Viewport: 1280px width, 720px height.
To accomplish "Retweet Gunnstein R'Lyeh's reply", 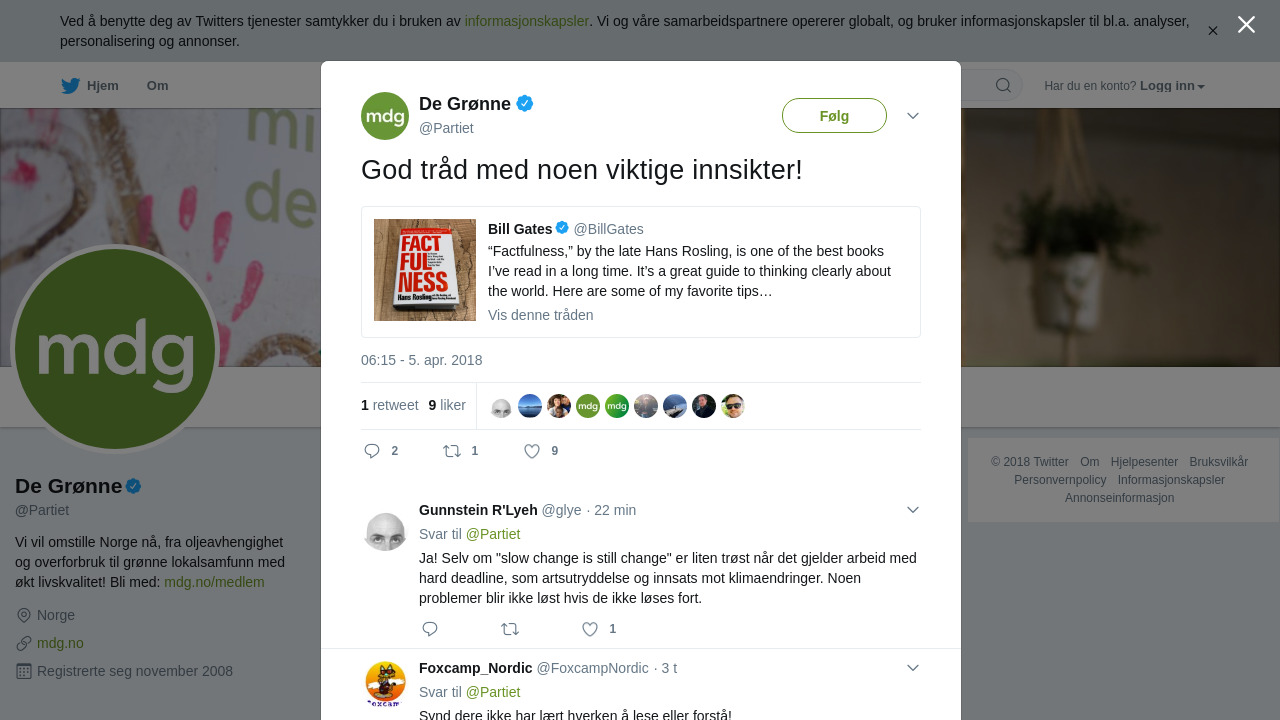I will [x=510, y=629].
